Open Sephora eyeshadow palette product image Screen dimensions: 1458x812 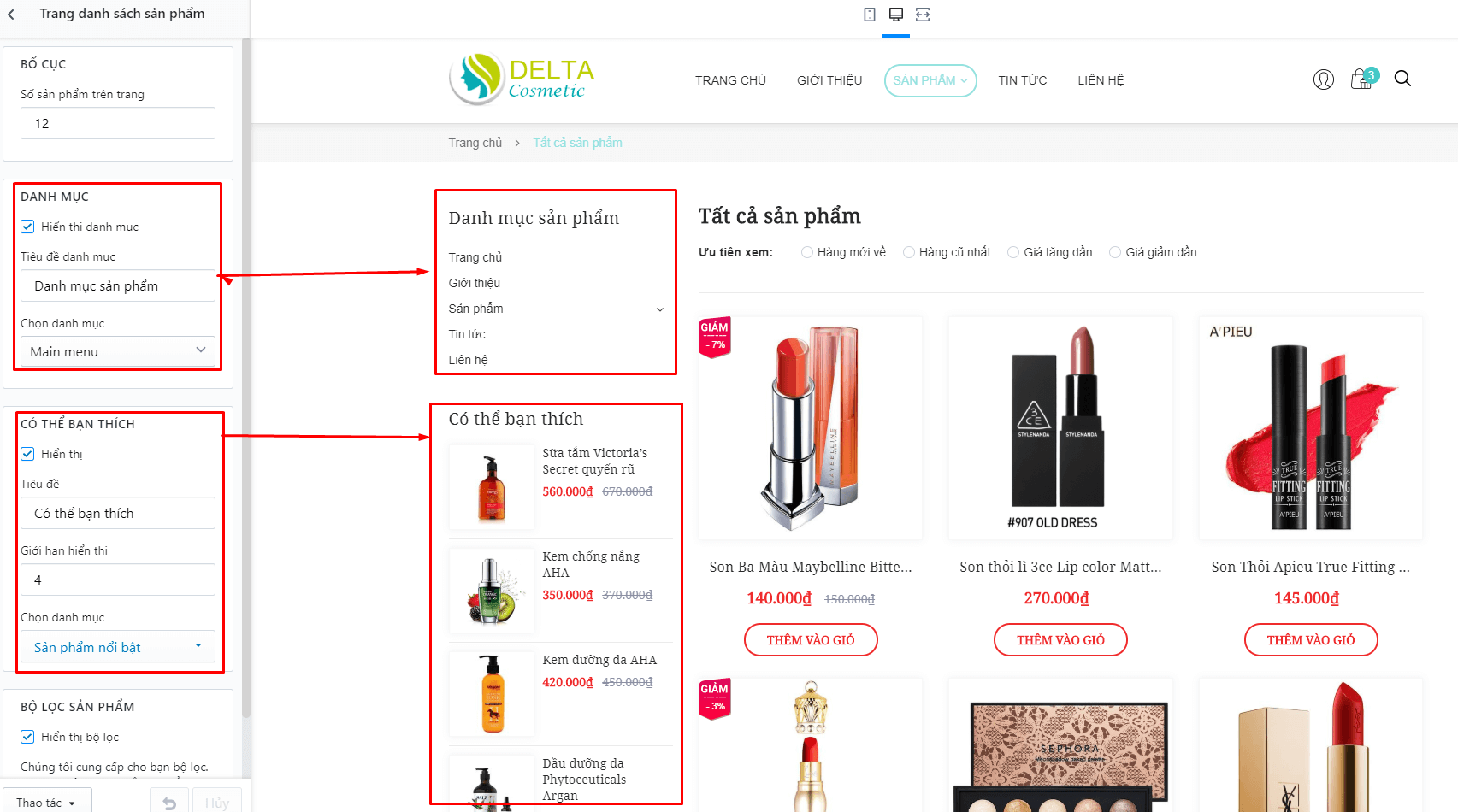pos(1060,745)
